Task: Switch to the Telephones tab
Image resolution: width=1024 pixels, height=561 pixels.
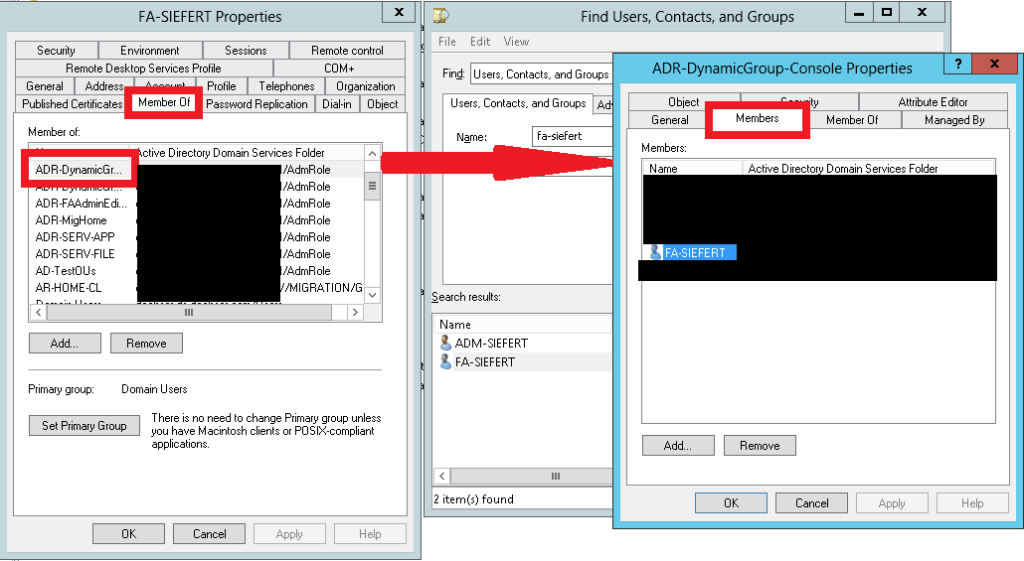Action: [286, 86]
